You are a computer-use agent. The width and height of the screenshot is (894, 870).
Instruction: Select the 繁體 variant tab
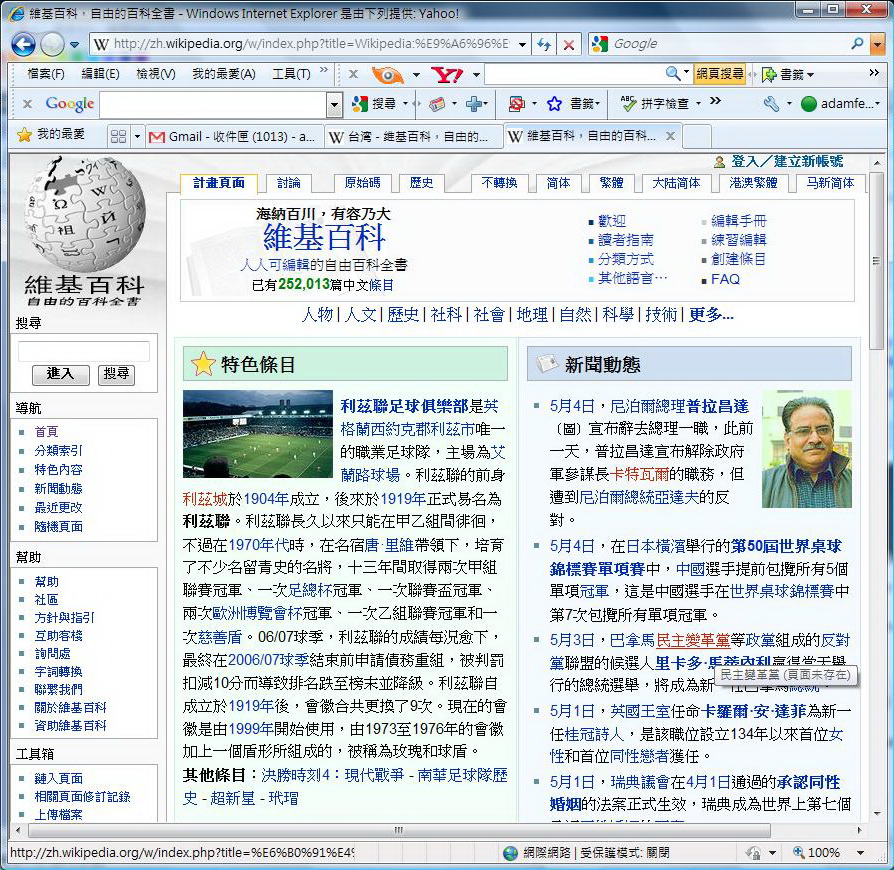click(612, 183)
